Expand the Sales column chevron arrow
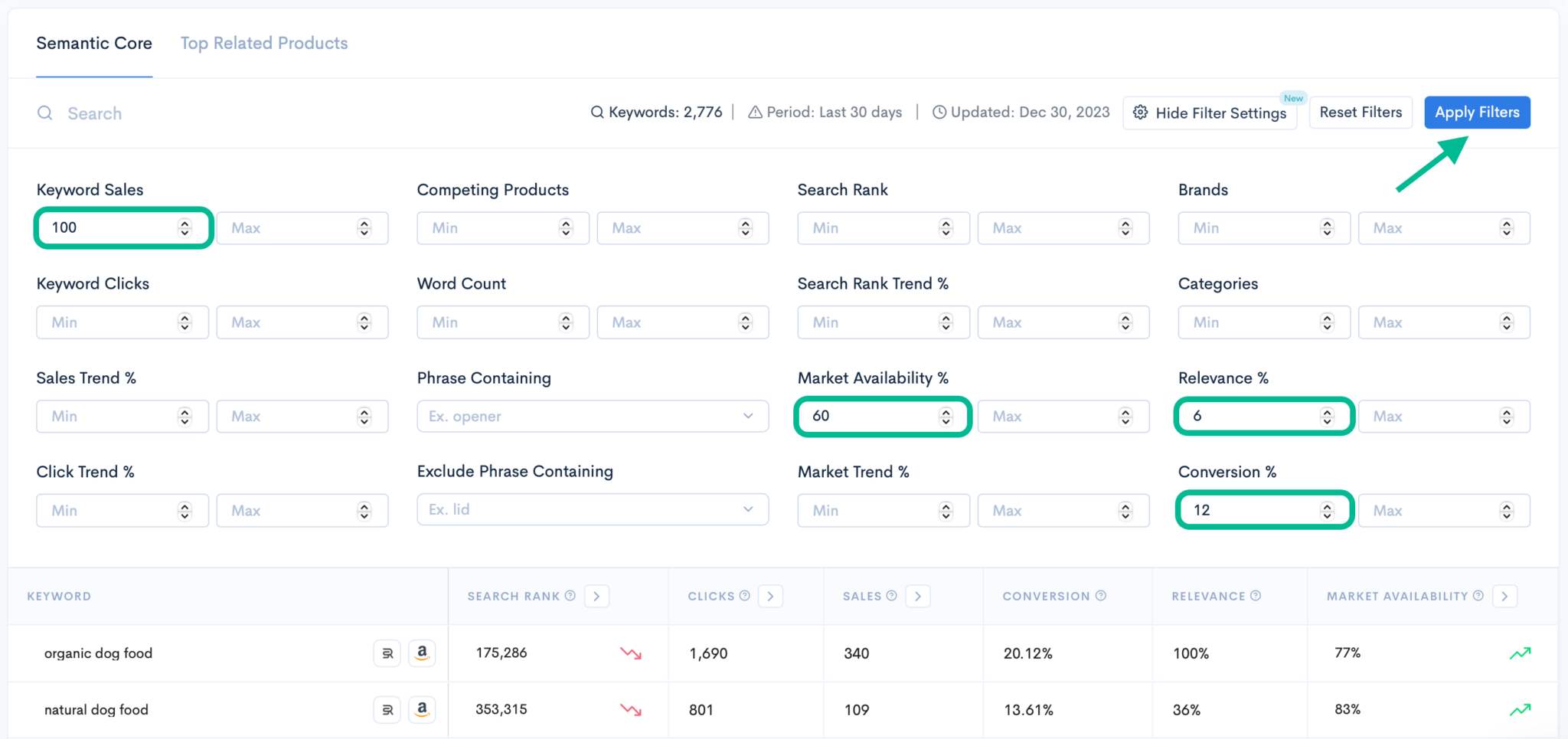Screen dimensions: 1568x739 tap(919, 595)
